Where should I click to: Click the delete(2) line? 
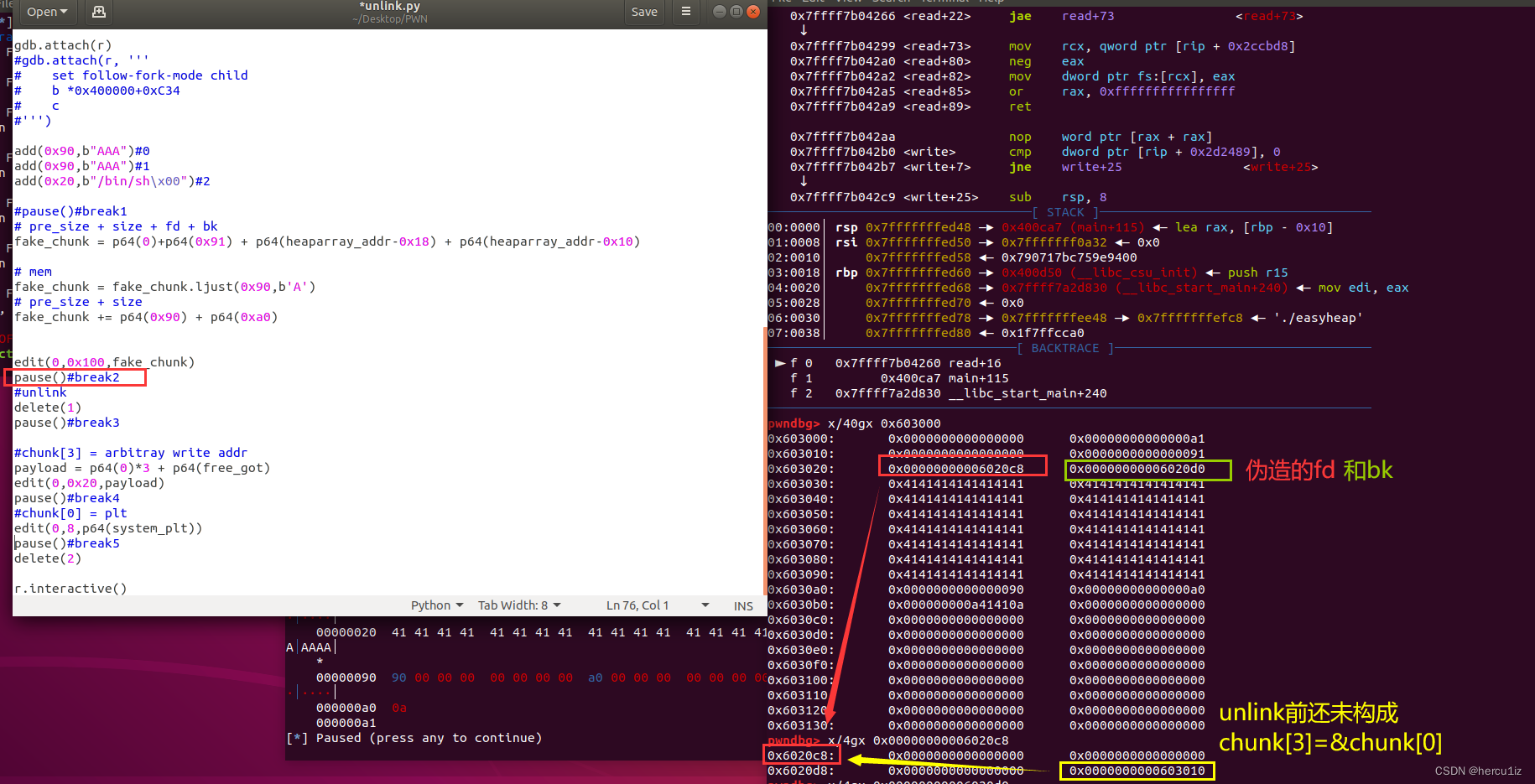tap(48, 558)
